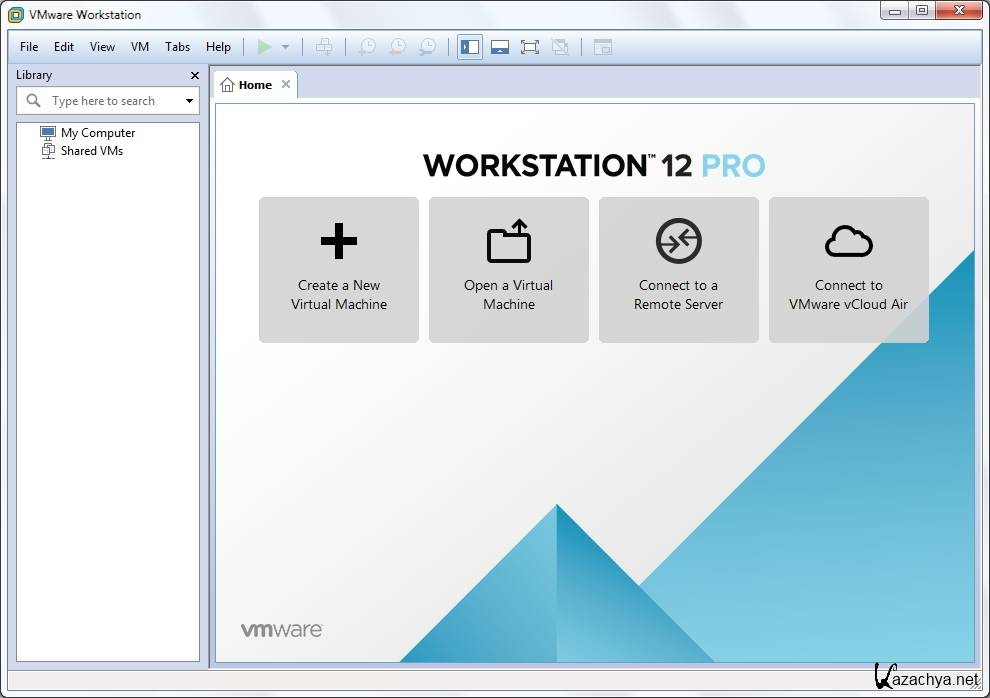Toggle the thumbnail bar view button

click(x=500, y=47)
